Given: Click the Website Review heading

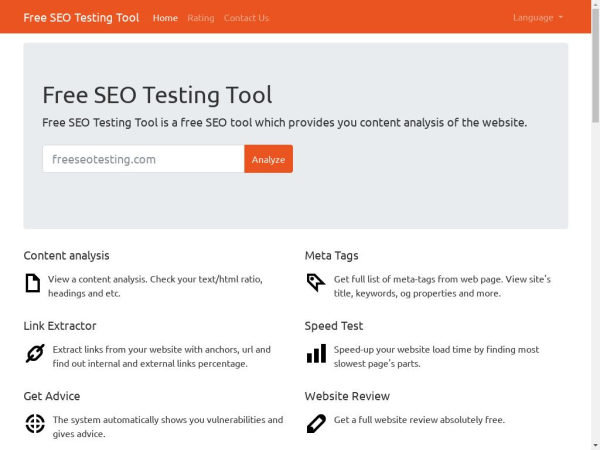Looking at the screenshot, I should point(347,396).
